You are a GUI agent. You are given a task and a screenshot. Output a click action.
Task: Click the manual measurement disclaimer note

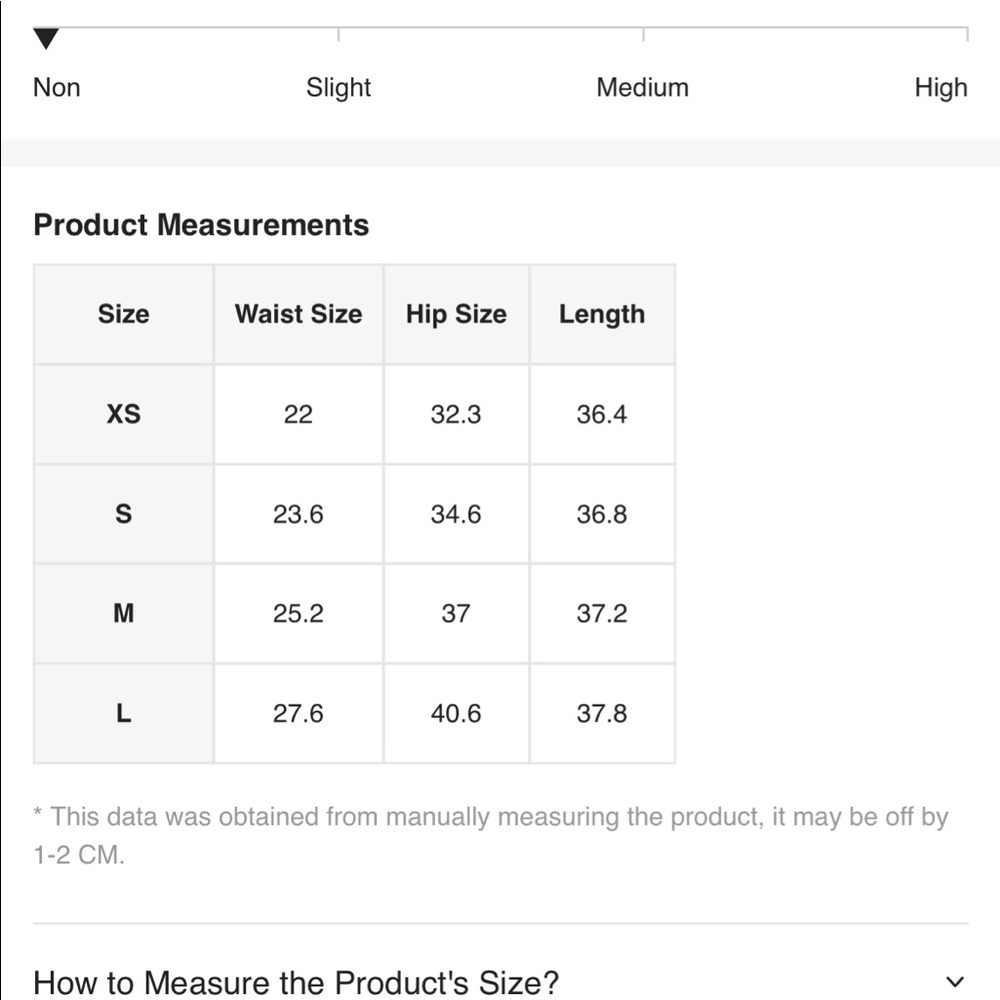[x=490, y=835]
